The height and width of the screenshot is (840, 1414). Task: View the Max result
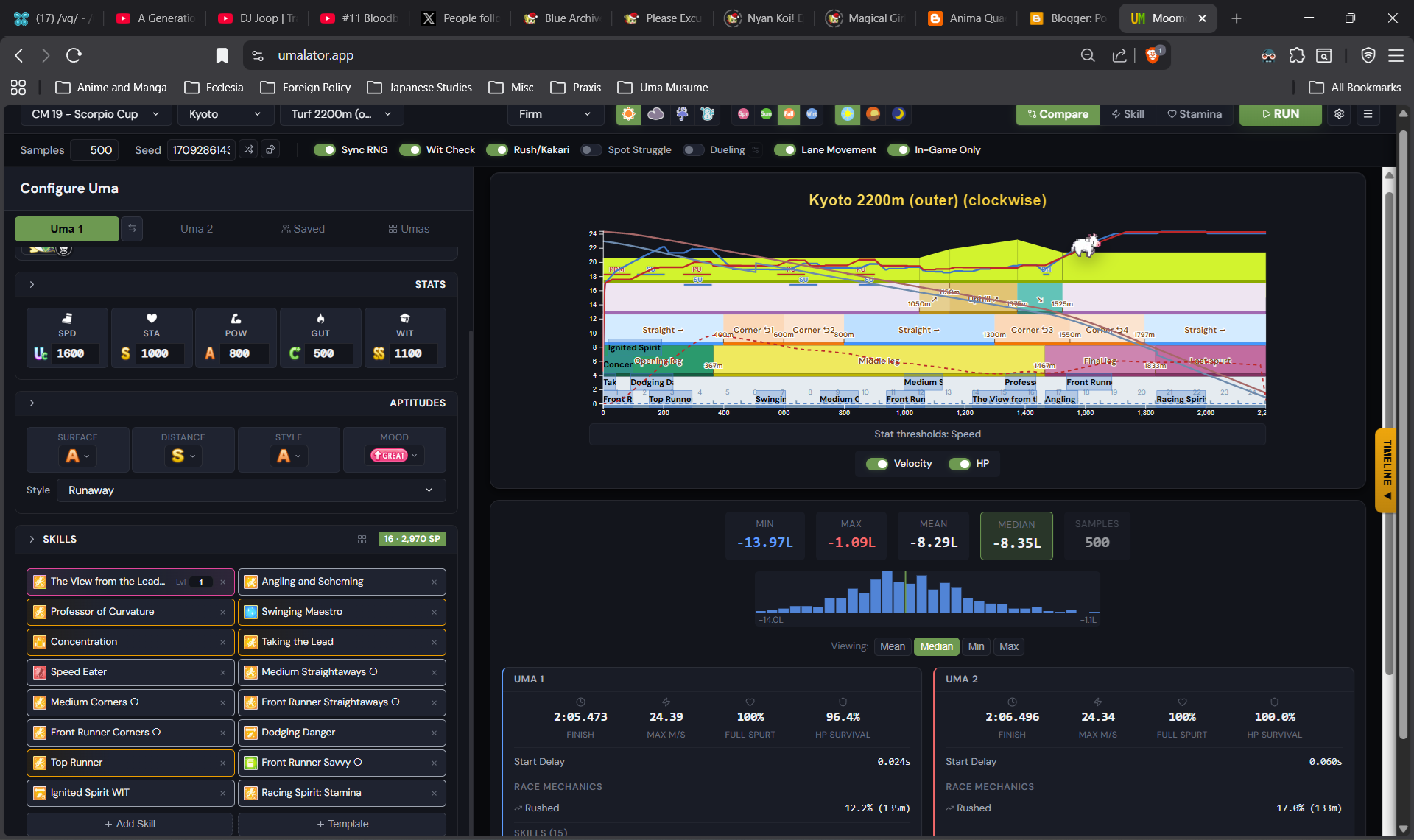1009,646
